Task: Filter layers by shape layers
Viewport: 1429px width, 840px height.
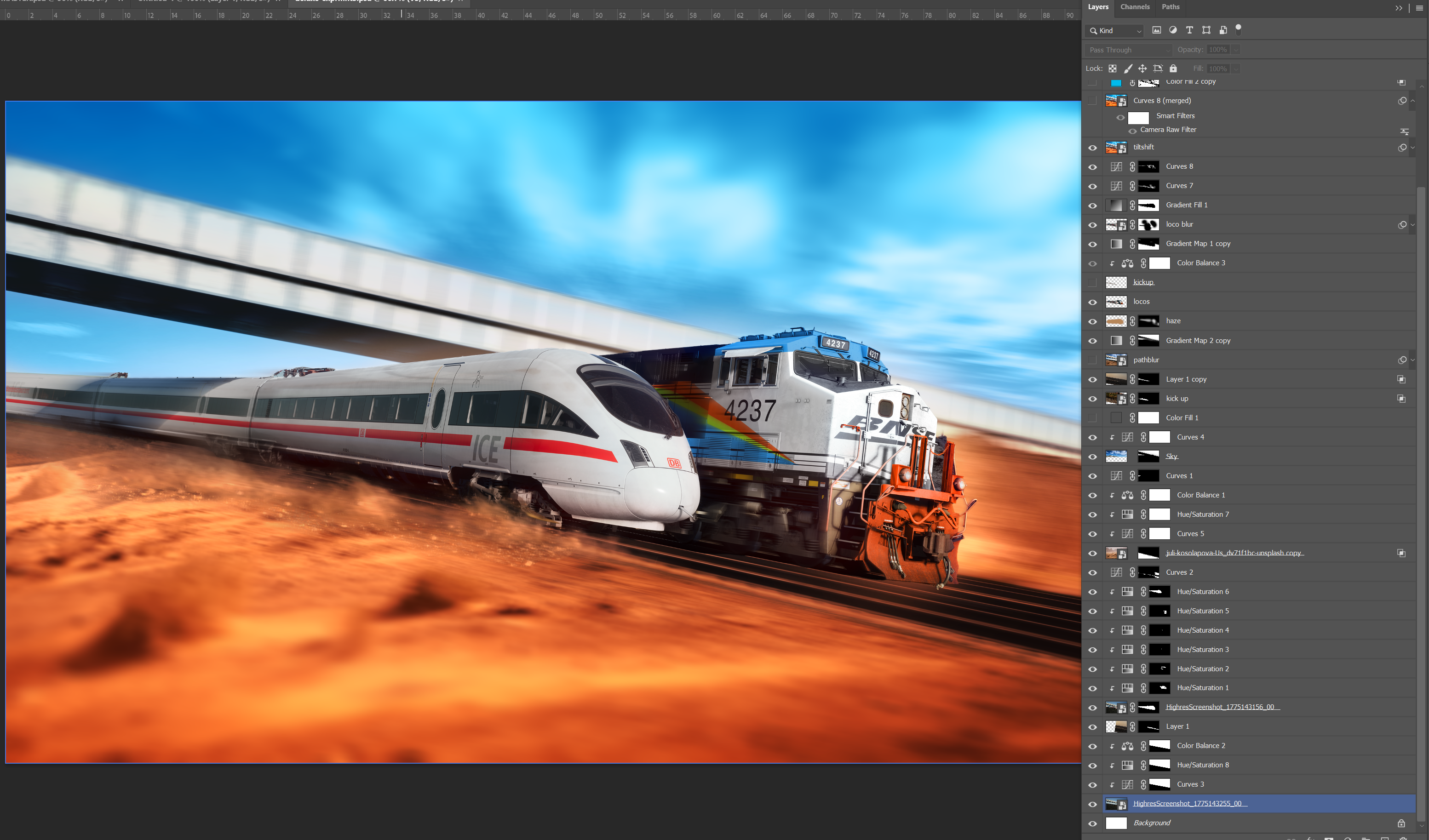Action: coord(1206,30)
